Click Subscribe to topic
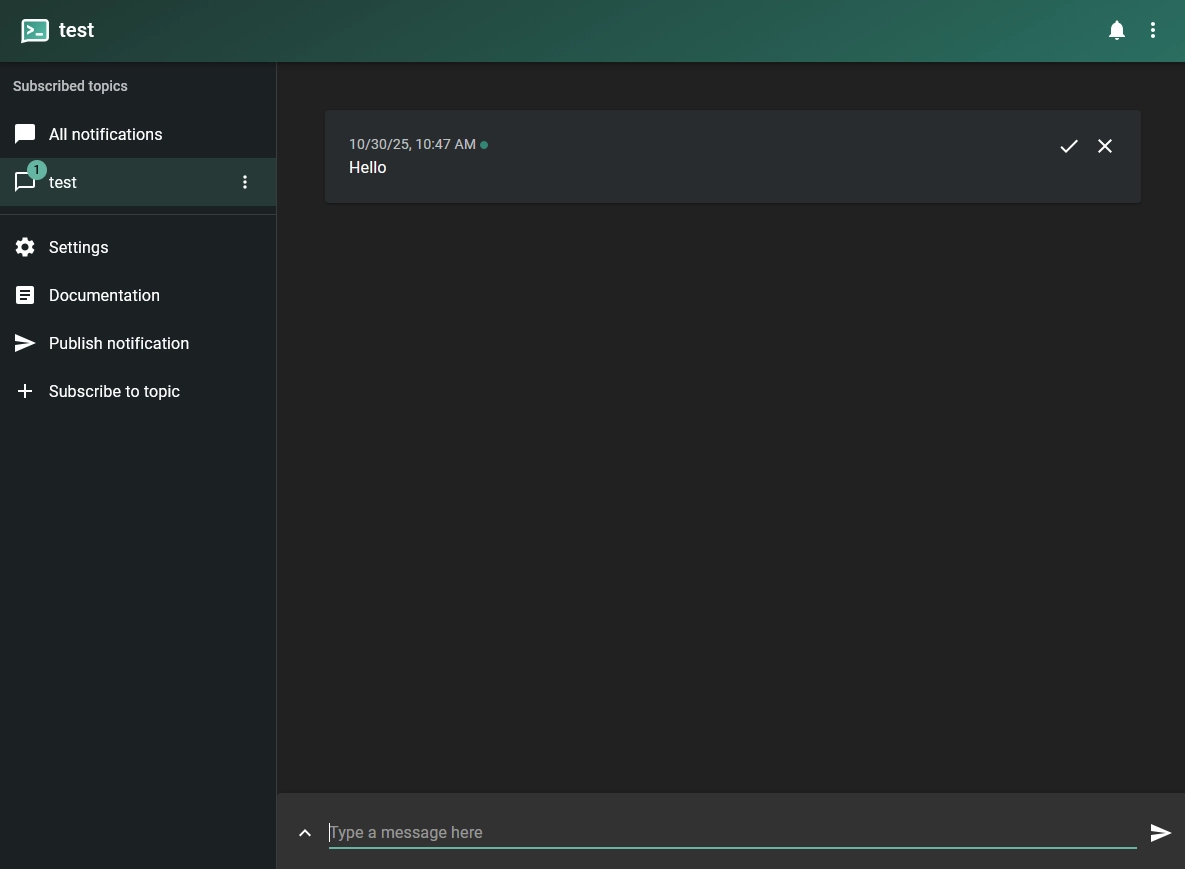The image size is (1185, 869). [114, 391]
